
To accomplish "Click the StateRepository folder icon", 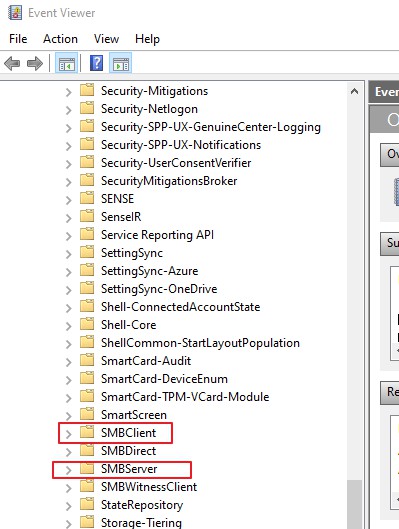I will point(87,504).
